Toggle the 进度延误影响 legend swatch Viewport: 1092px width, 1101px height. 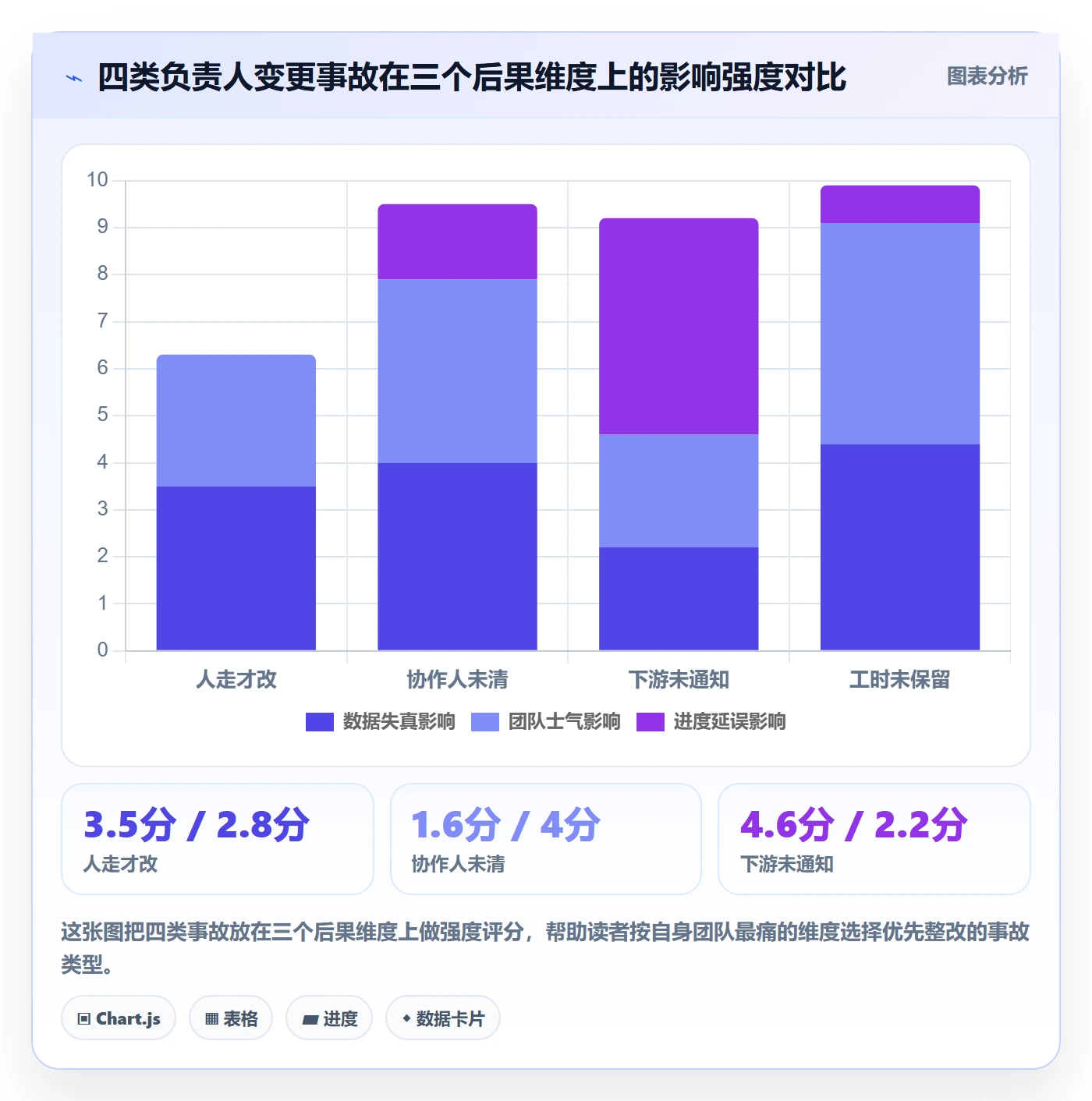[x=651, y=722]
